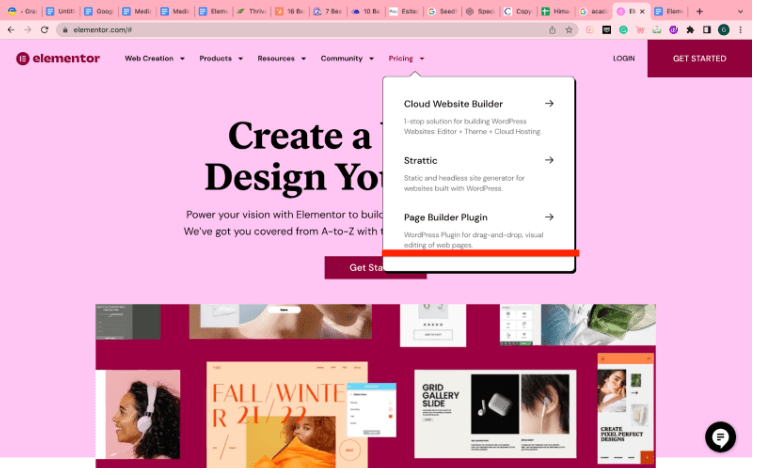Image resolution: width=757 pixels, height=475 pixels.
Task: Click the Grid Gallery Slide thumbnail
Action: coord(495,414)
